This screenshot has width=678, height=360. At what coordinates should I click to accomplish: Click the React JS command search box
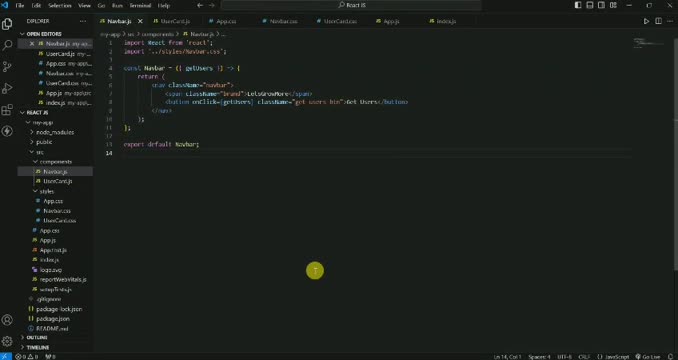[x=351, y=5]
